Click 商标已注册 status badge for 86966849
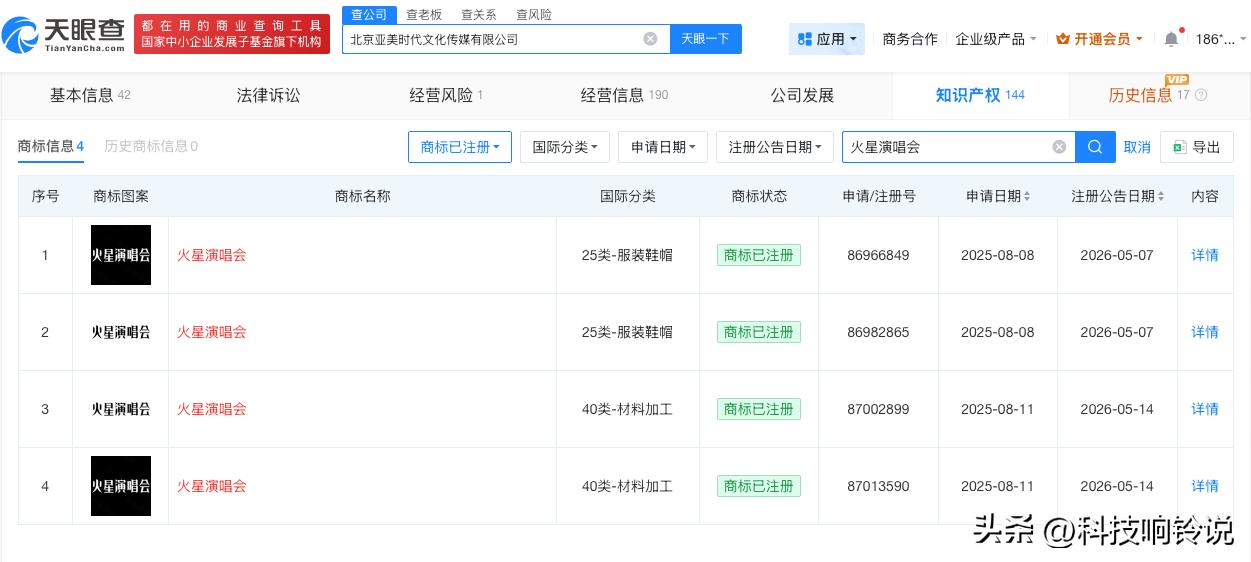The width and height of the screenshot is (1251, 562). (x=759, y=255)
